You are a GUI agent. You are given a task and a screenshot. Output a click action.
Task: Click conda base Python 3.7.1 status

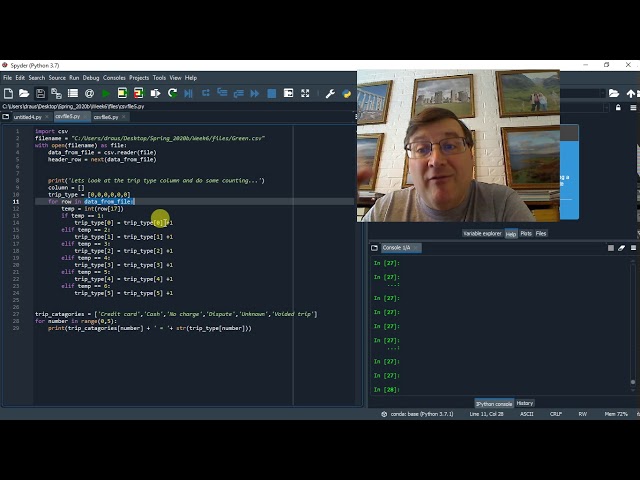418,414
